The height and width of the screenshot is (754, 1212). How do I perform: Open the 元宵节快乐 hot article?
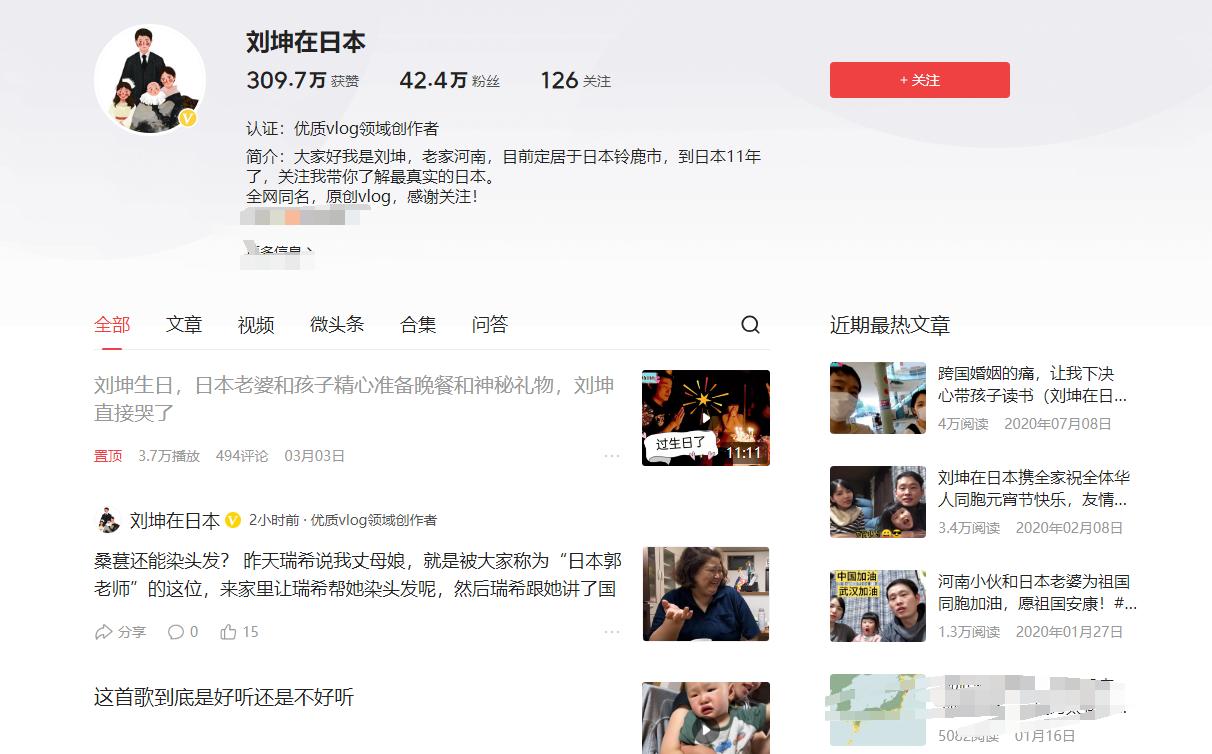coord(1033,488)
